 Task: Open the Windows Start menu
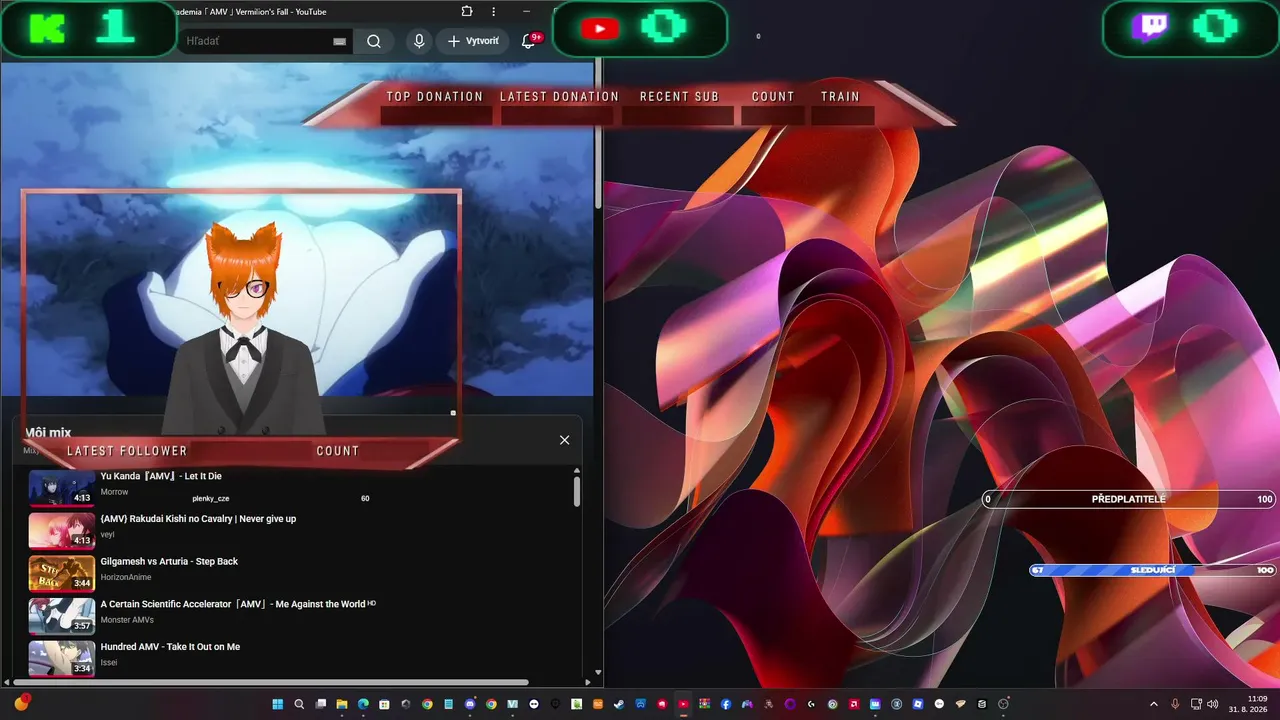click(x=278, y=704)
